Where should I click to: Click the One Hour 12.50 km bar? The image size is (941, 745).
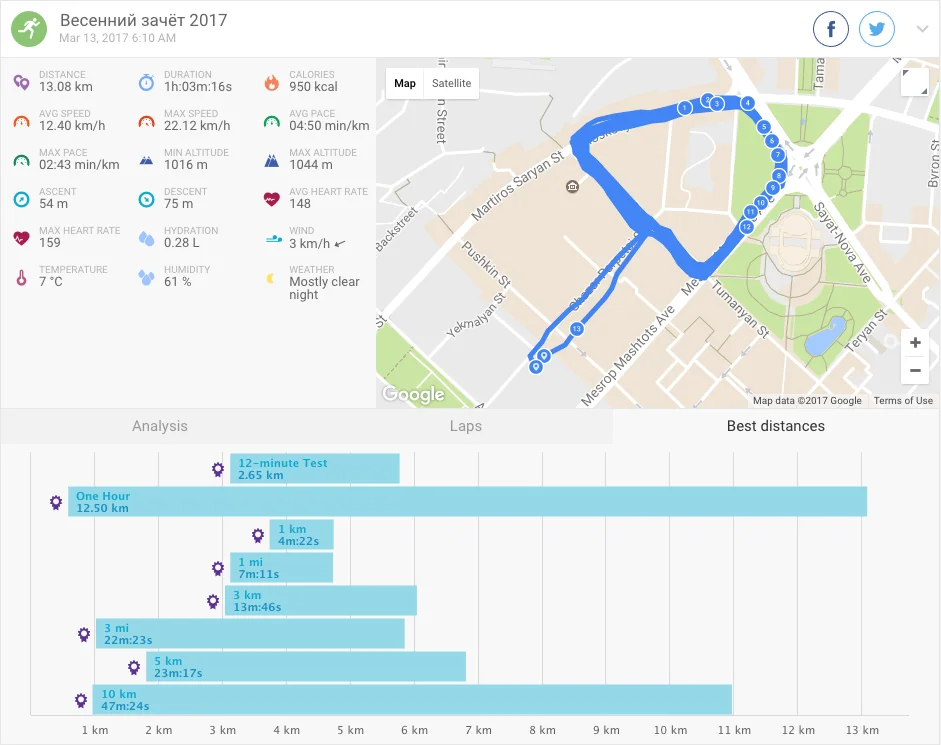(x=467, y=502)
